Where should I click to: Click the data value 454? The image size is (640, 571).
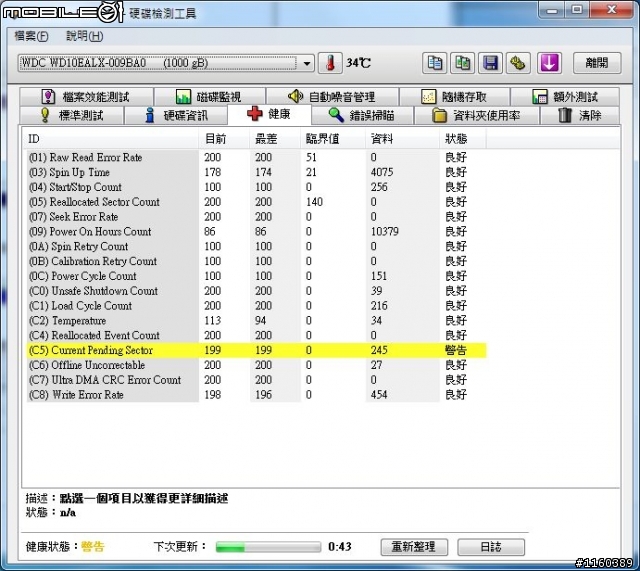[379, 395]
